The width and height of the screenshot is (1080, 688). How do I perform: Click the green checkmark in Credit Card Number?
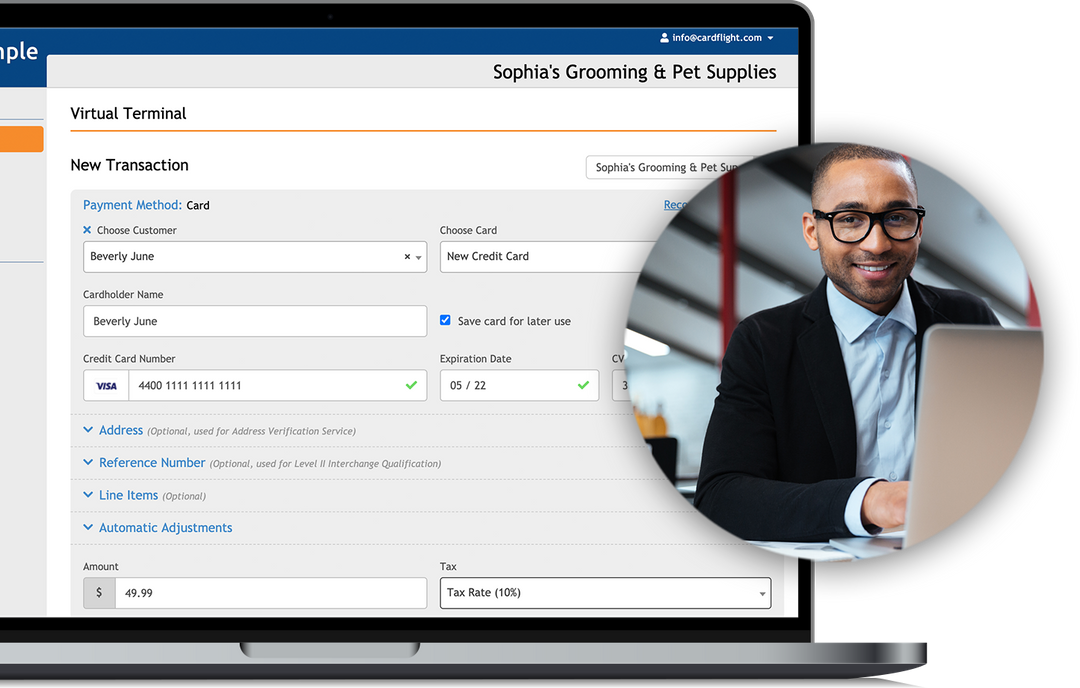pyautogui.click(x=411, y=385)
